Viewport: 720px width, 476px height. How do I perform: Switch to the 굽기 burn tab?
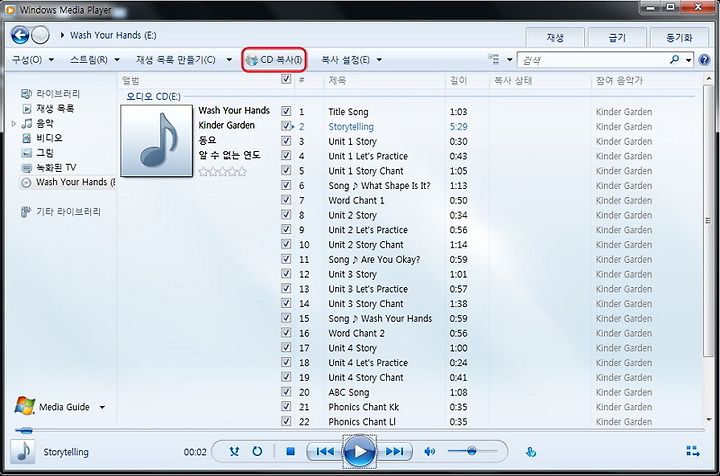coord(617,38)
